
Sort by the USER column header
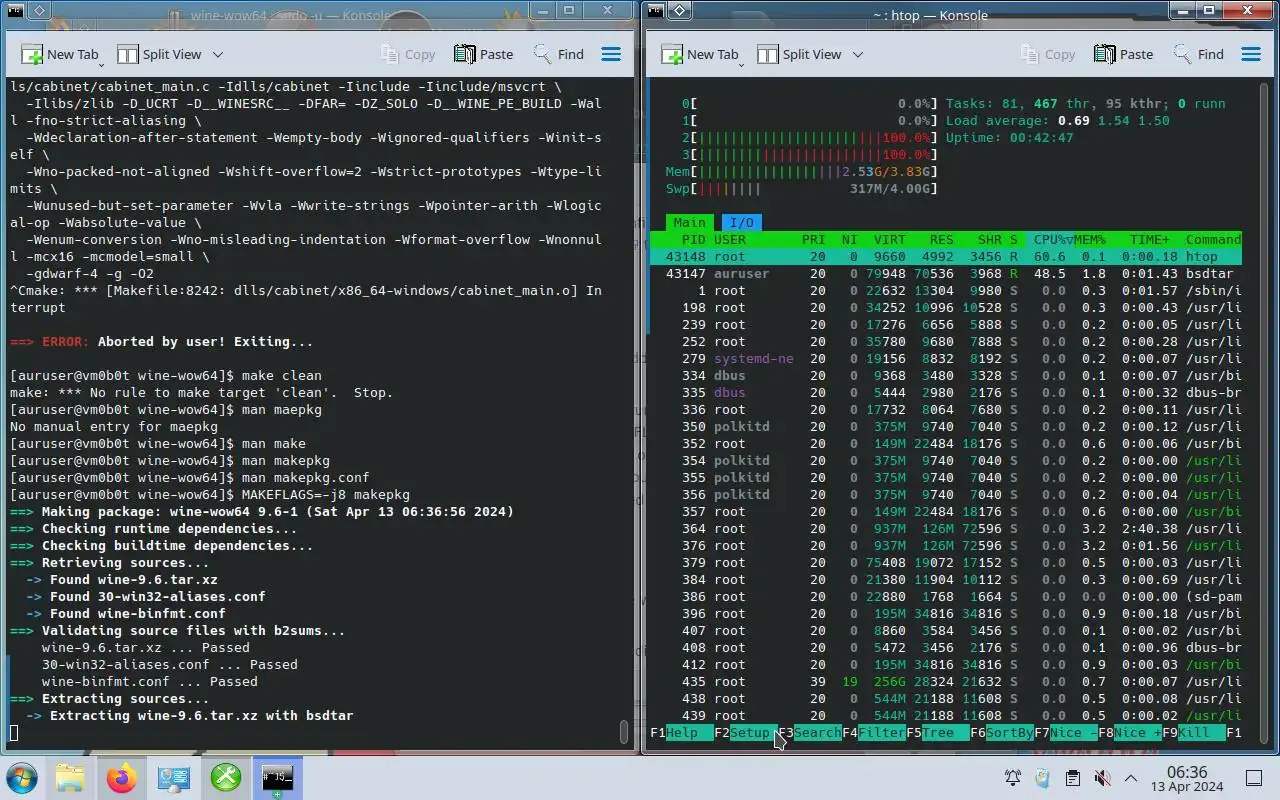[730, 240]
